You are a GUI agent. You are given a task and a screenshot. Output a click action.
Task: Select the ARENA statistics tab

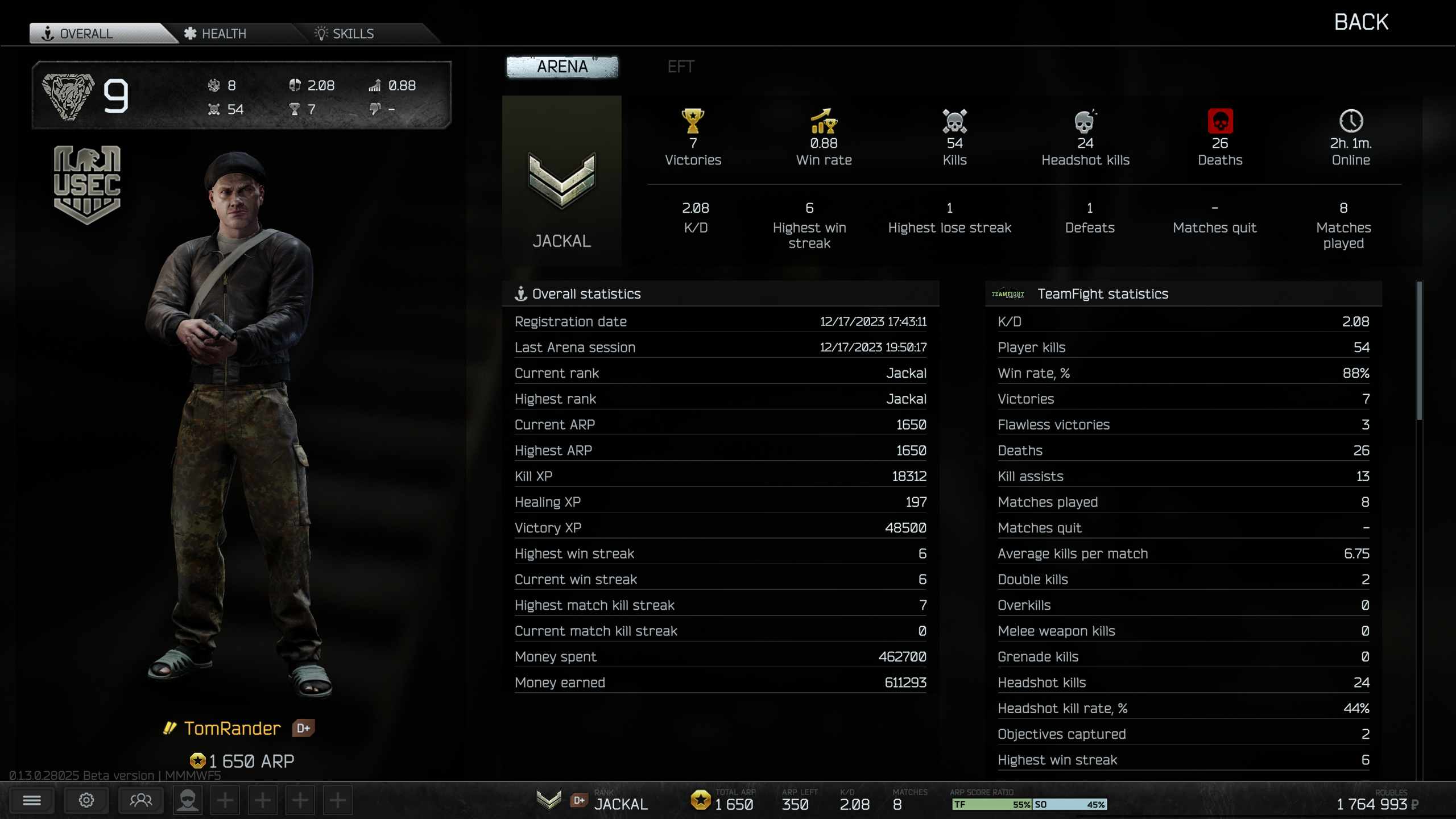pyautogui.click(x=562, y=67)
